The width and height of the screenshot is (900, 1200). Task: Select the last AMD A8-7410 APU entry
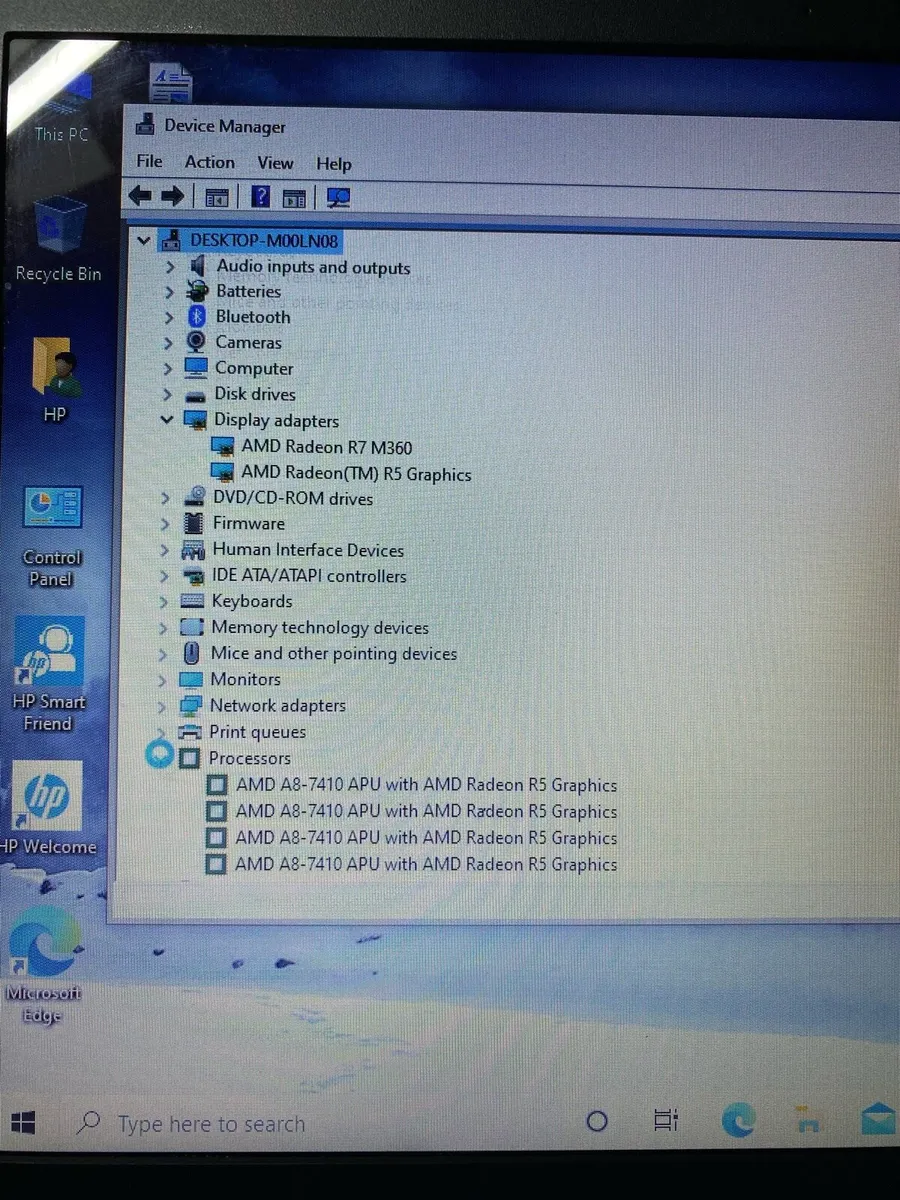[425, 864]
